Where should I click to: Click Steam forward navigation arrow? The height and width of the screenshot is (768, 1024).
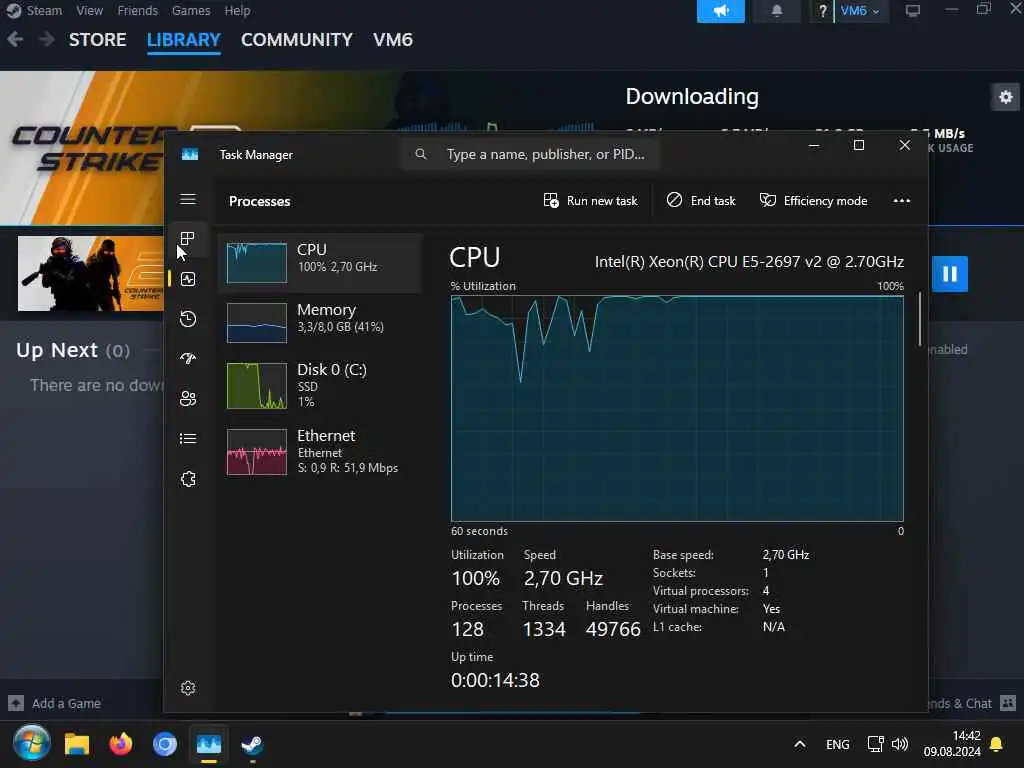point(46,39)
